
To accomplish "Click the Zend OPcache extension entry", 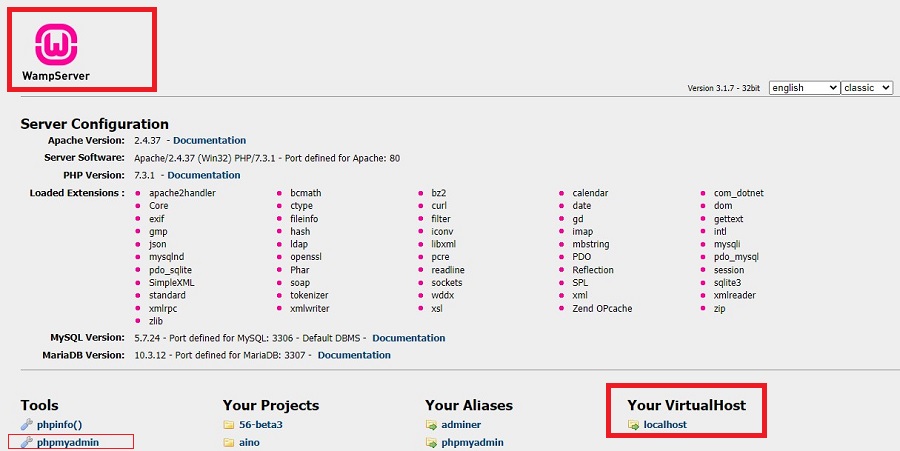I will click(602, 308).
